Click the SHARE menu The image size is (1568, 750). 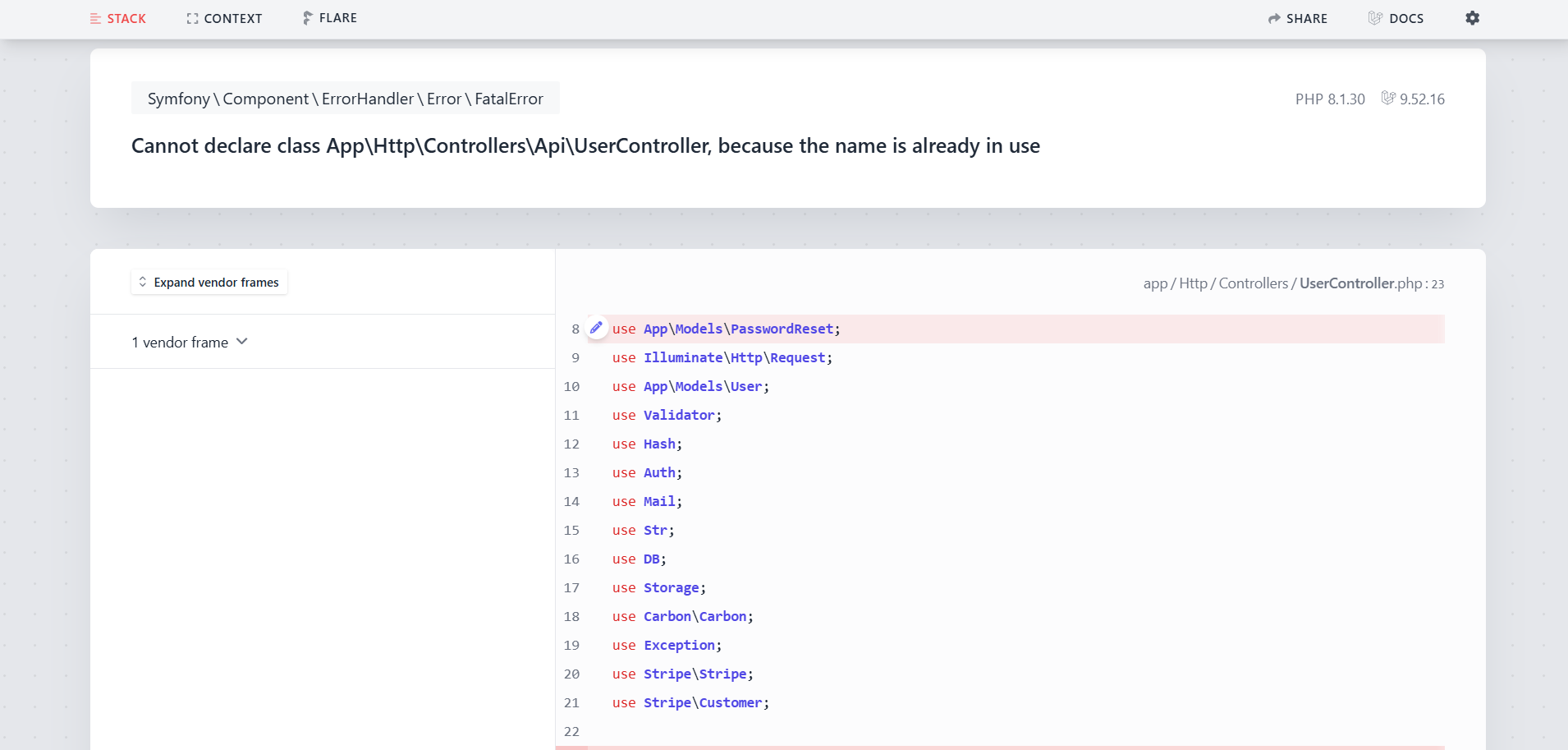click(1297, 18)
